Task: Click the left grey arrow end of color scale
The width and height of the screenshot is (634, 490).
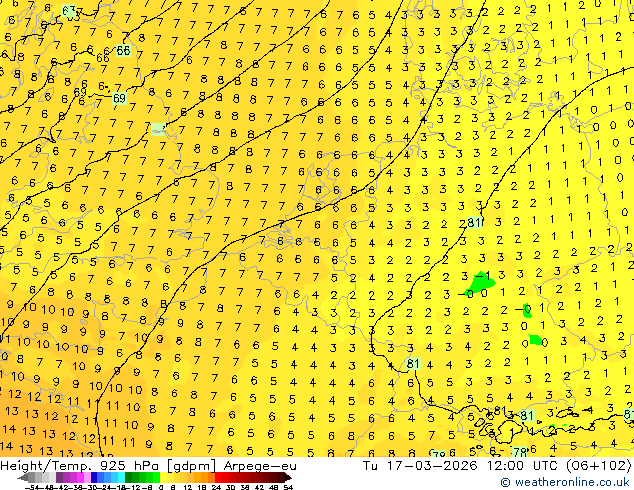Action: [x=22, y=478]
